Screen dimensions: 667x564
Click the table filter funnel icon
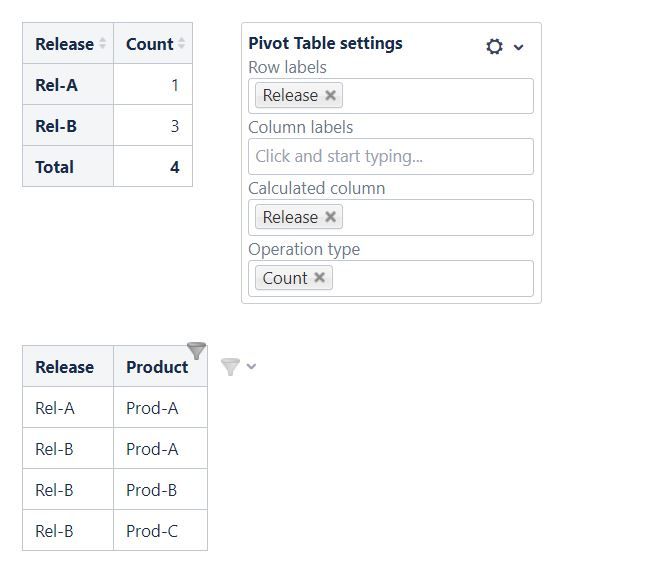coord(230,367)
